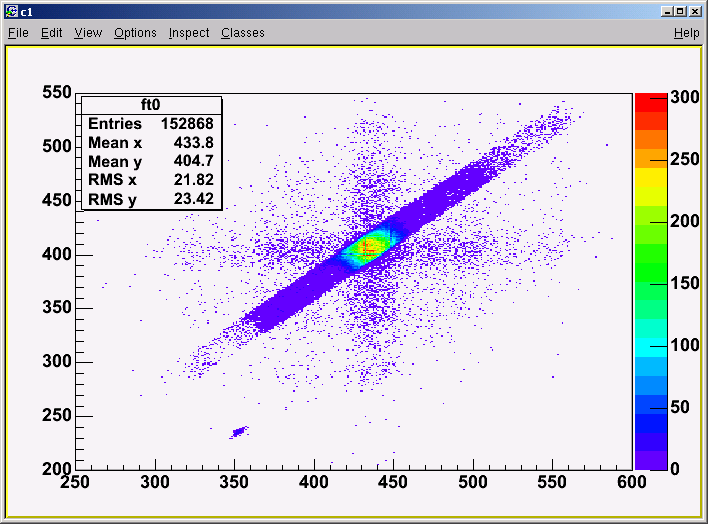Click the x-axis label 400
708x524 pixels.
[x=314, y=482]
